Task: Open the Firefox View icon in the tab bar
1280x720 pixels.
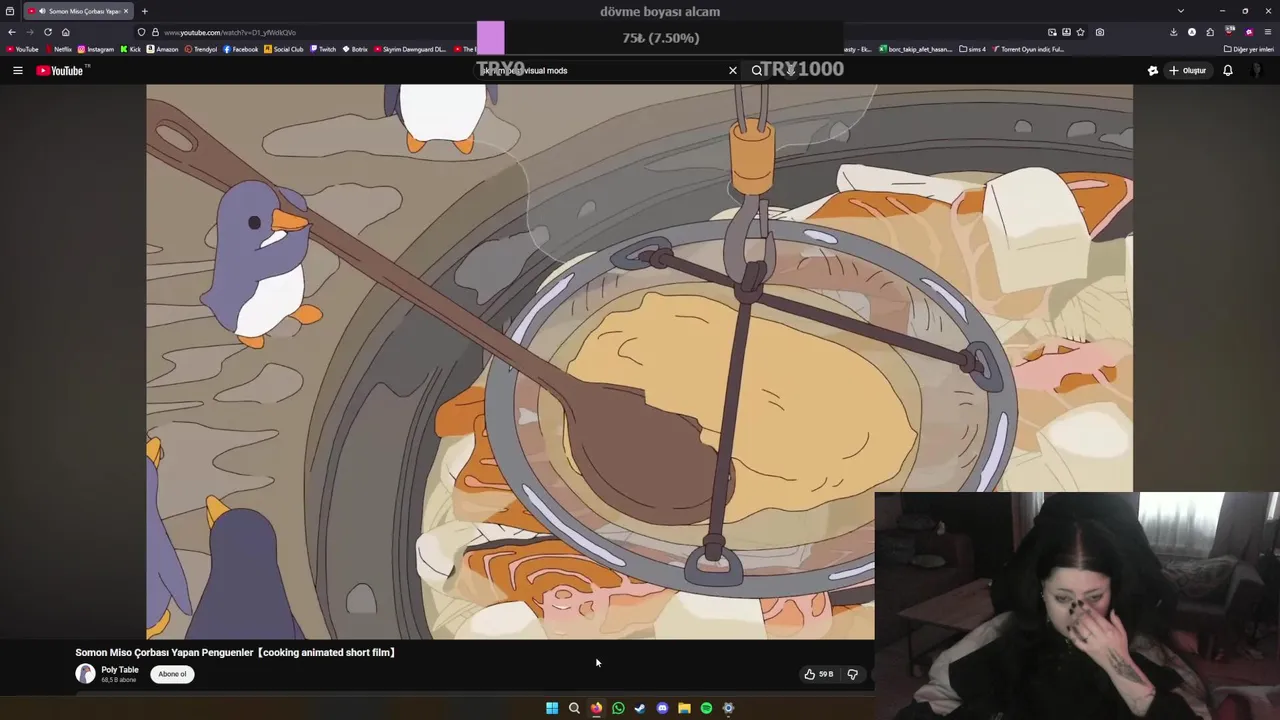Action: coord(10,11)
